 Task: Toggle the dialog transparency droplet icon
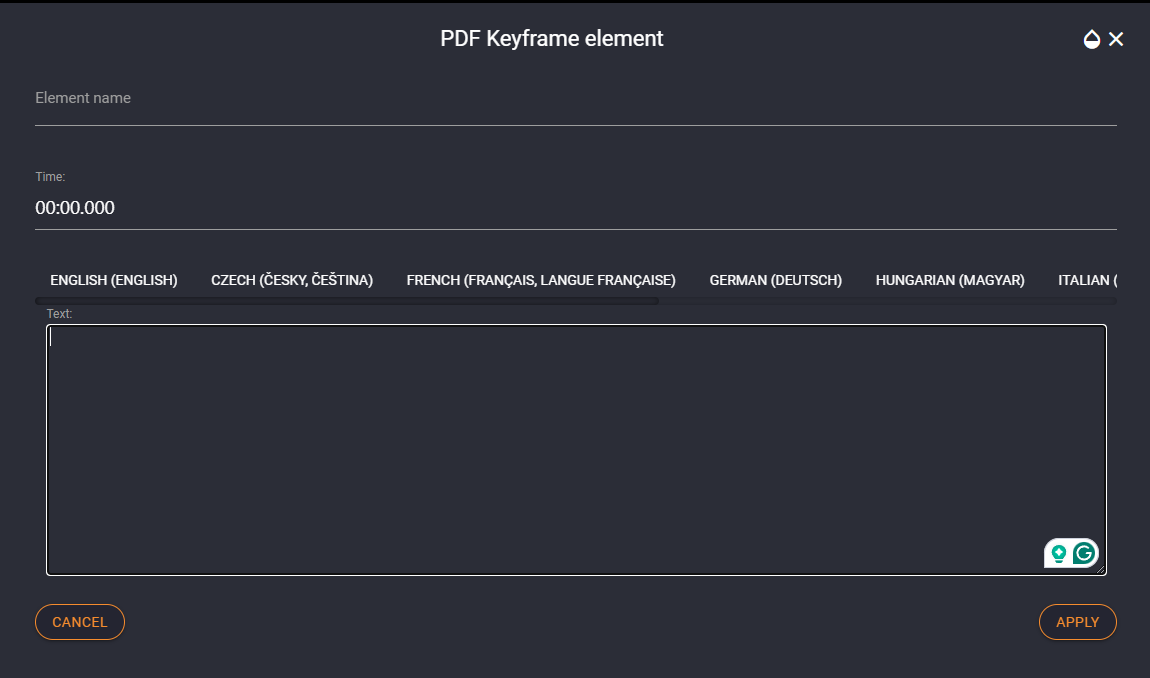click(1091, 39)
